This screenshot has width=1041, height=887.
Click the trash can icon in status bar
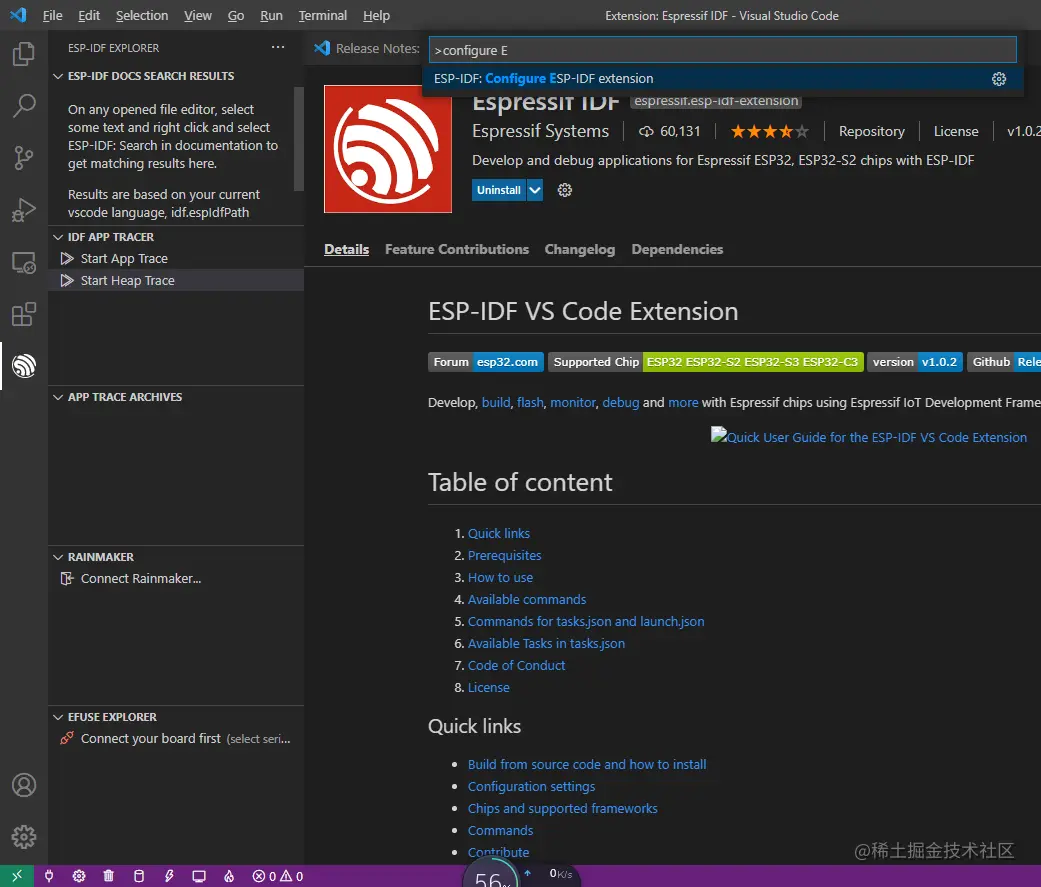pos(109,876)
